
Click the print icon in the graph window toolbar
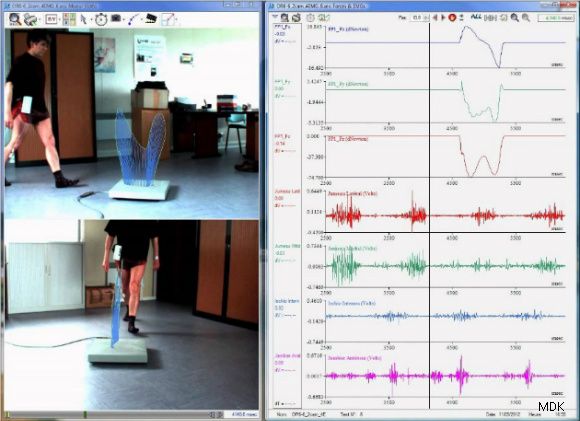click(x=296, y=17)
